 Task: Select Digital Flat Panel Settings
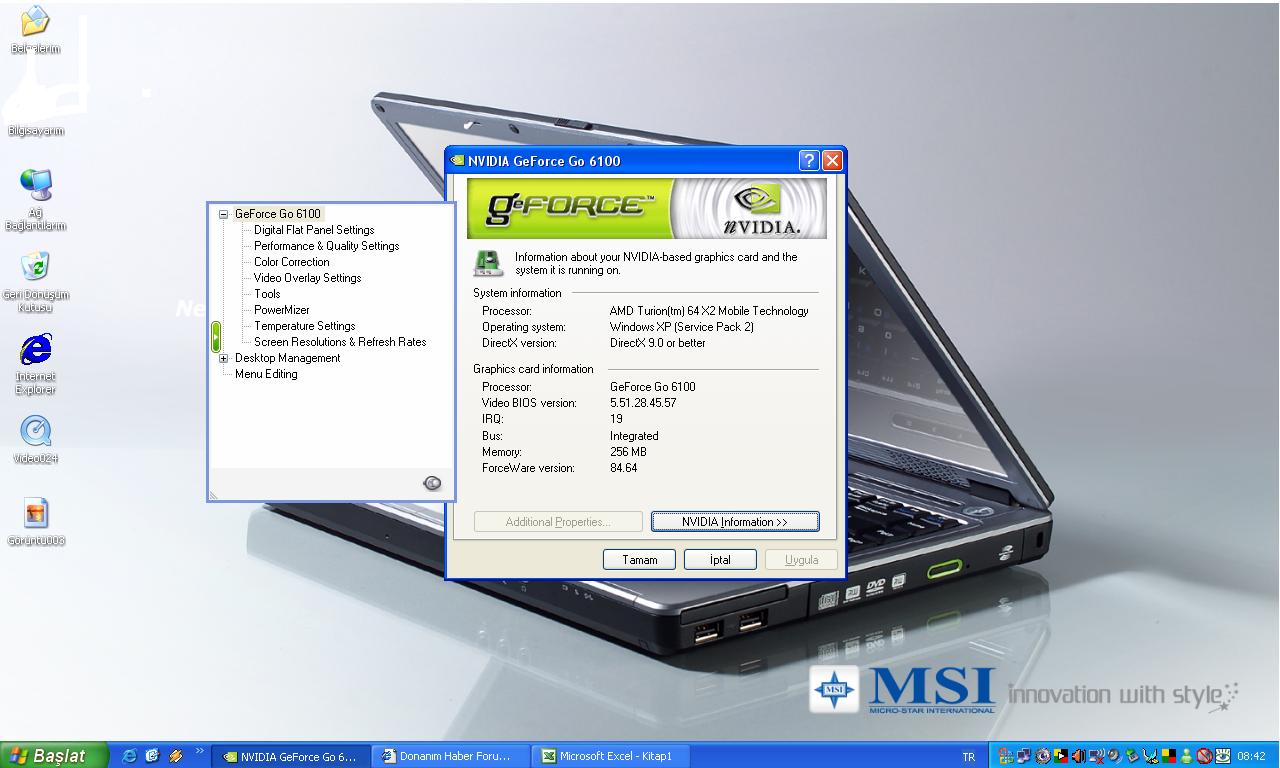point(314,230)
